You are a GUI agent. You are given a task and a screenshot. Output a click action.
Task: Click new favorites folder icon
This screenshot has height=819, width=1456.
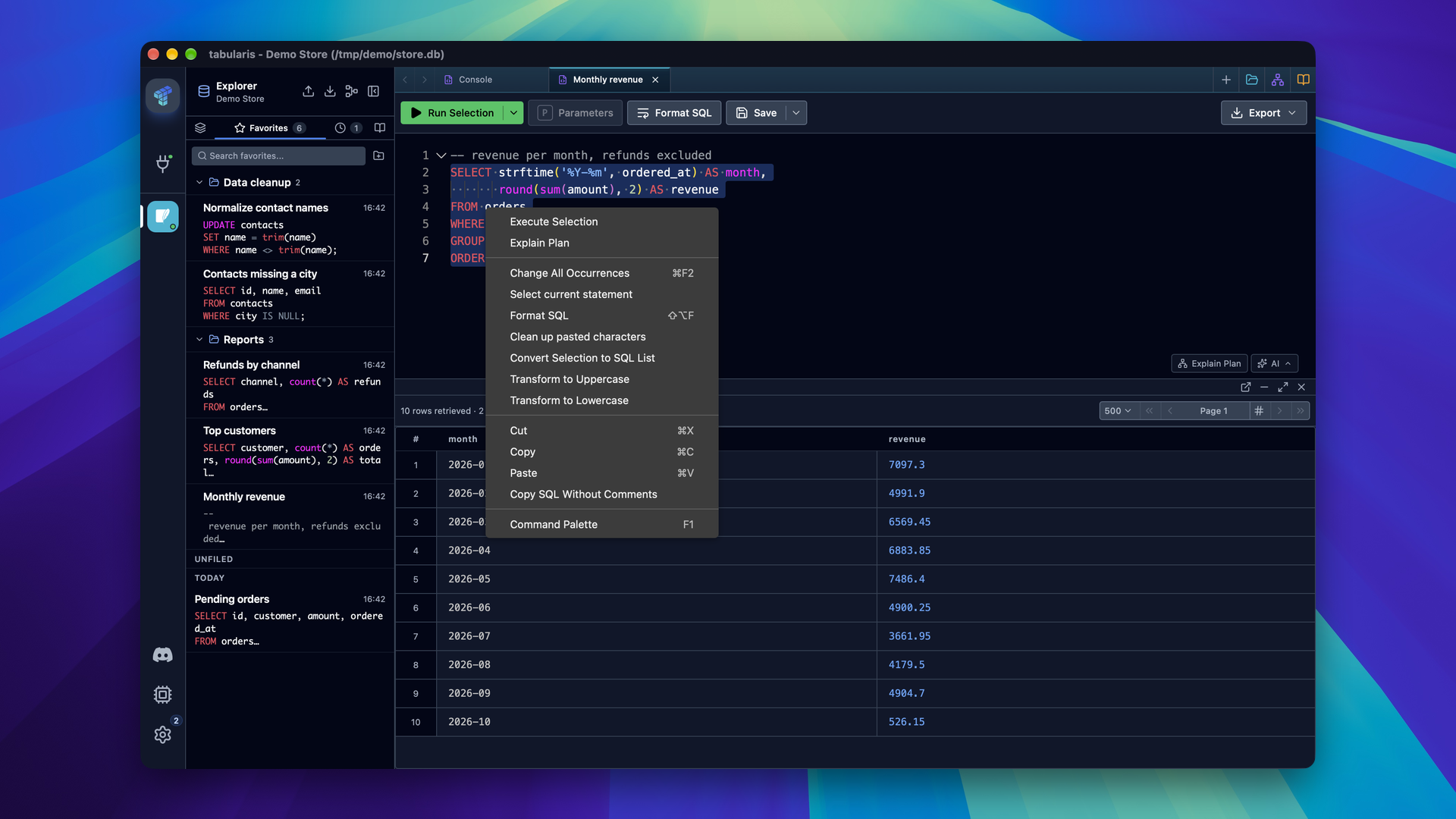point(378,155)
